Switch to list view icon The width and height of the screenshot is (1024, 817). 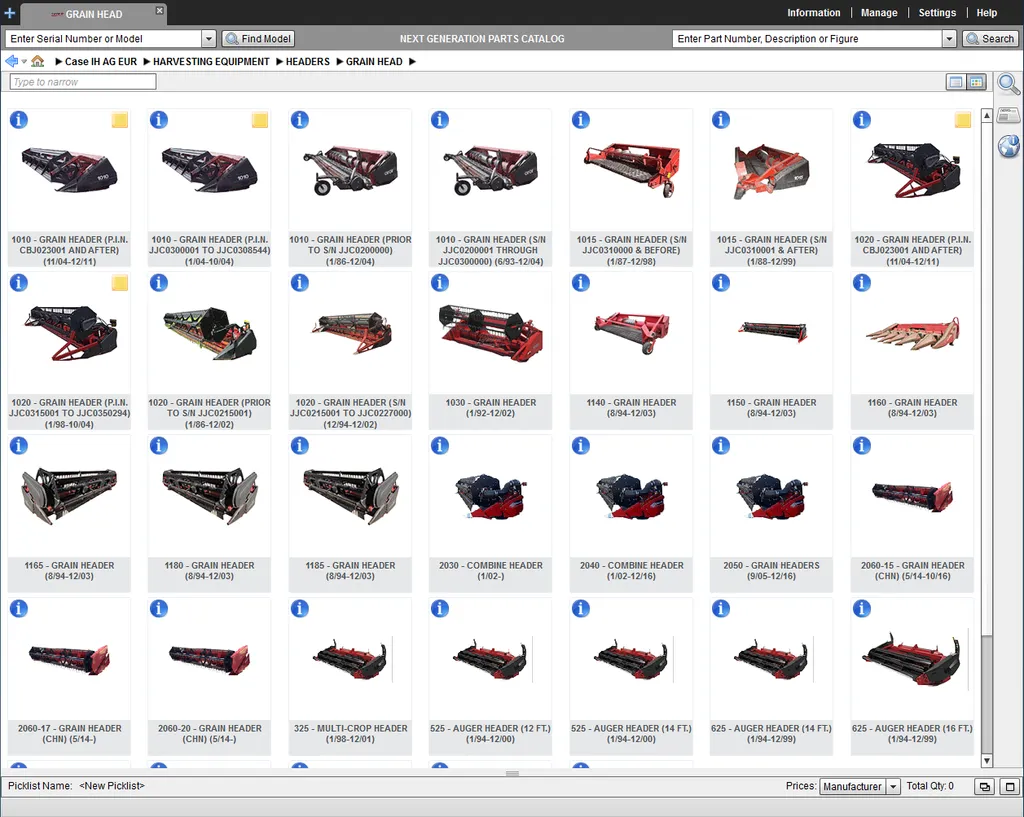[955, 82]
